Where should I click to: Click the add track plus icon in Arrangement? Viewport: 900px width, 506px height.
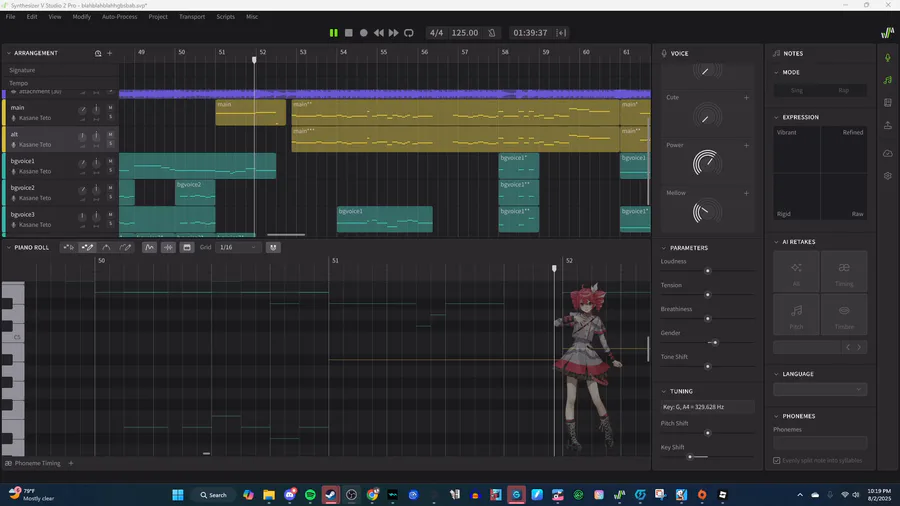[110, 53]
